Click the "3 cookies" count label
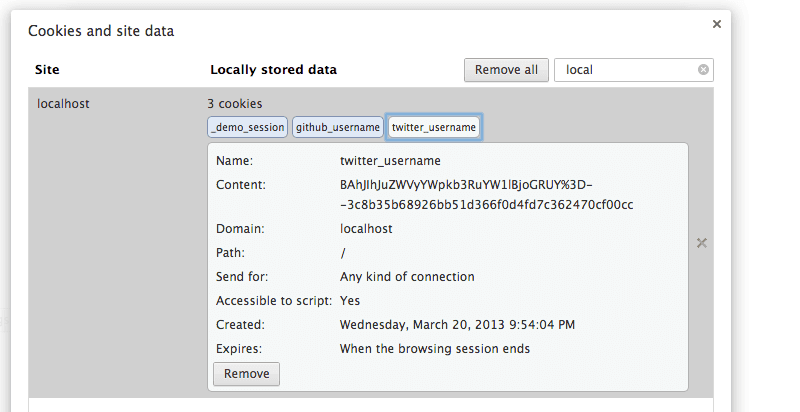Screen dimensions: 800x412 [x=234, y=103]
